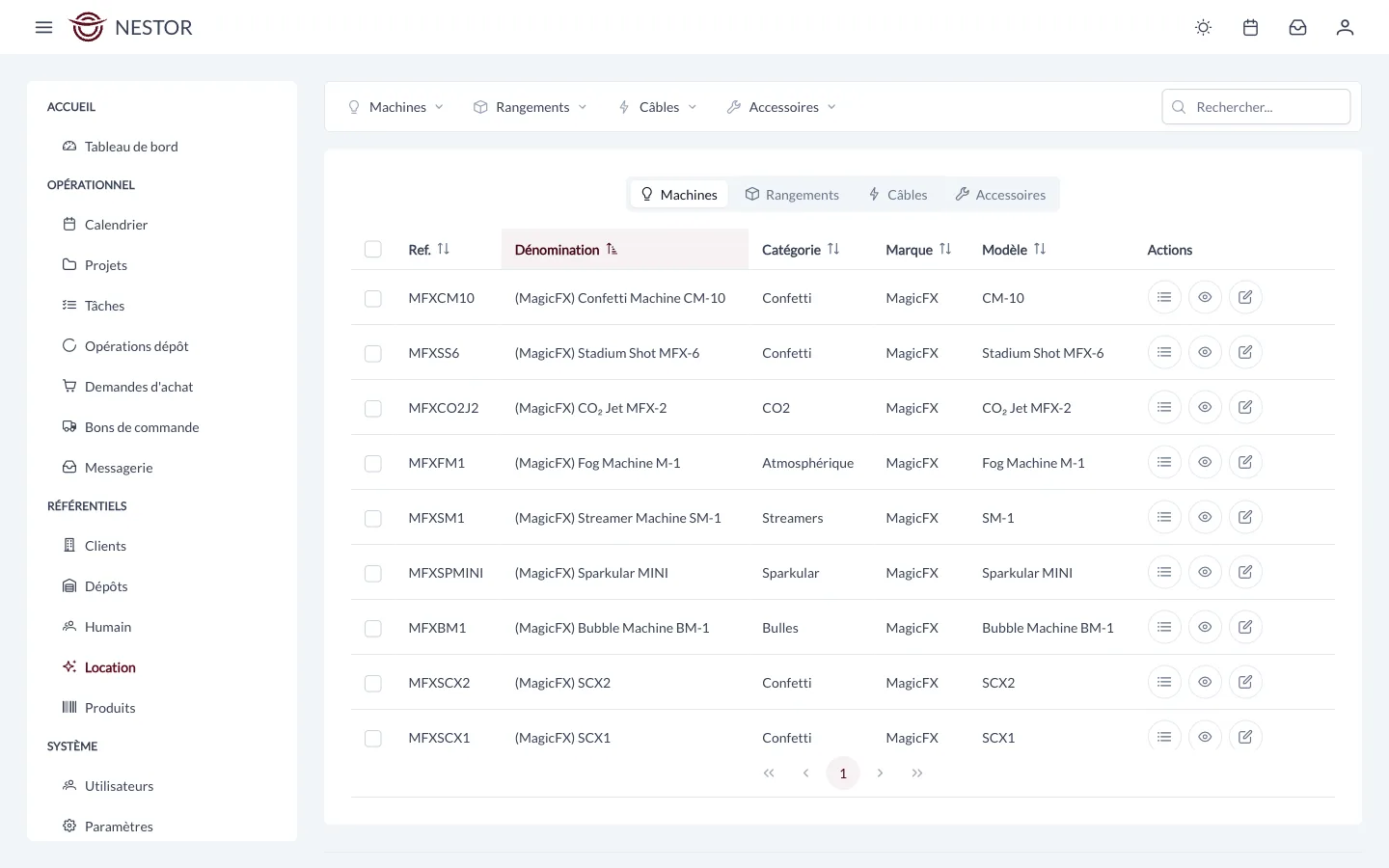Expand the Machines dropdown in top bar
This screenshot has height=868, width=1389.
point(395,107)
